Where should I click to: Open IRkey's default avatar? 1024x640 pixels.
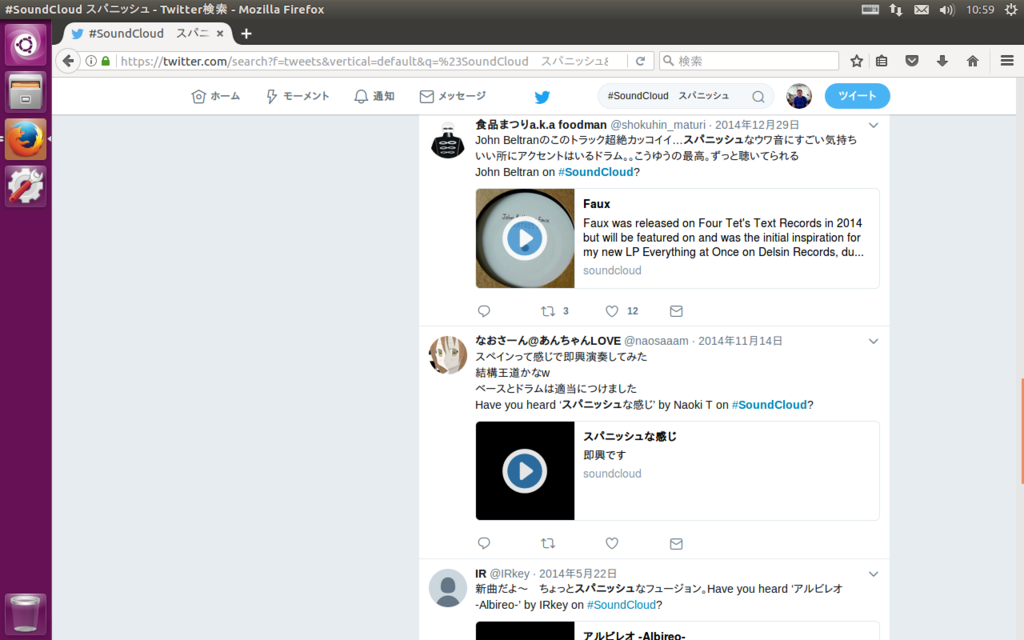coord(447,588)
